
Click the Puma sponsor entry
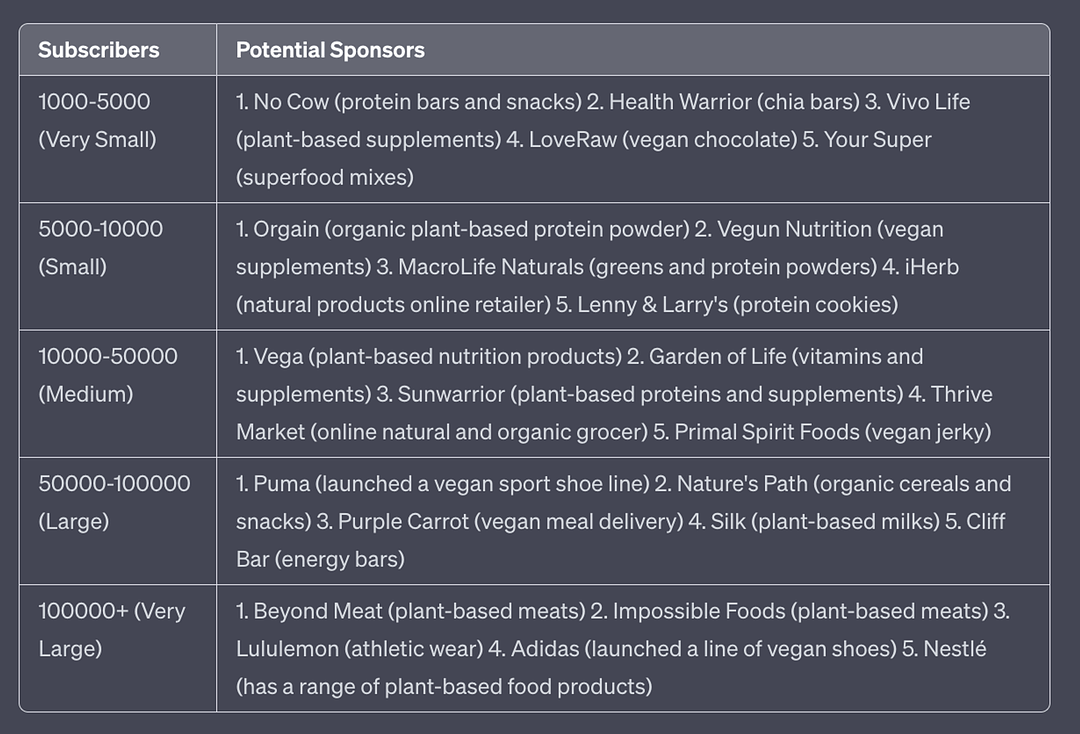(281, 484)
